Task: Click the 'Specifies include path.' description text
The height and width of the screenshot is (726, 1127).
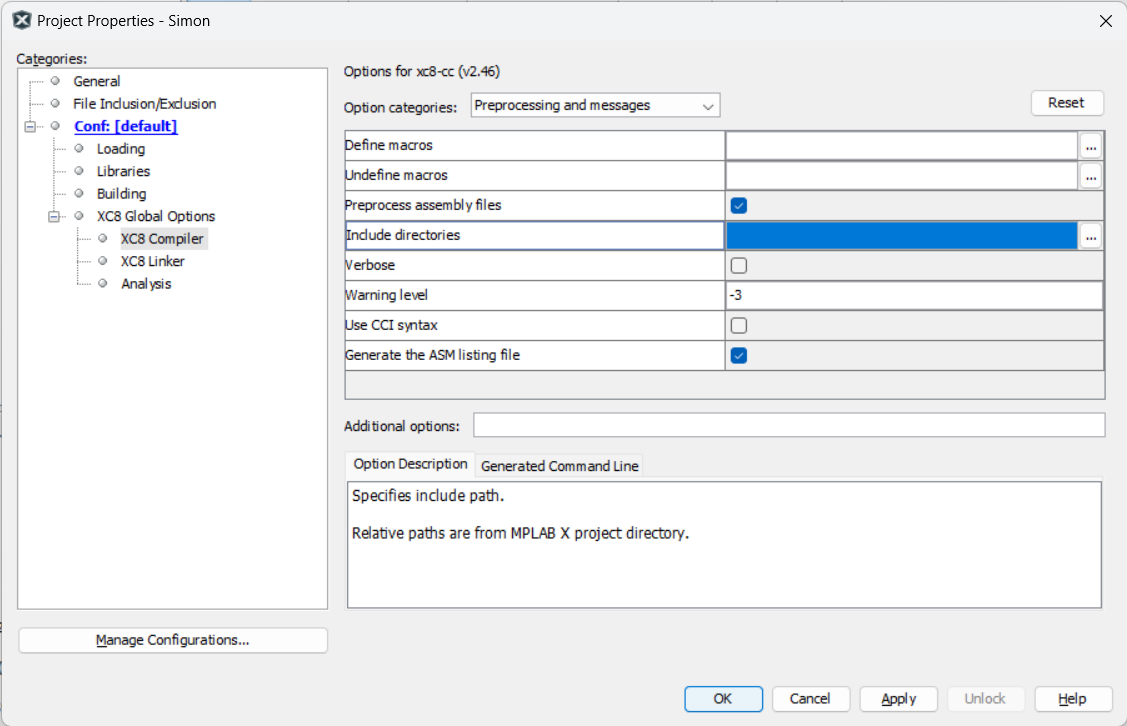Action: (428, 496)
